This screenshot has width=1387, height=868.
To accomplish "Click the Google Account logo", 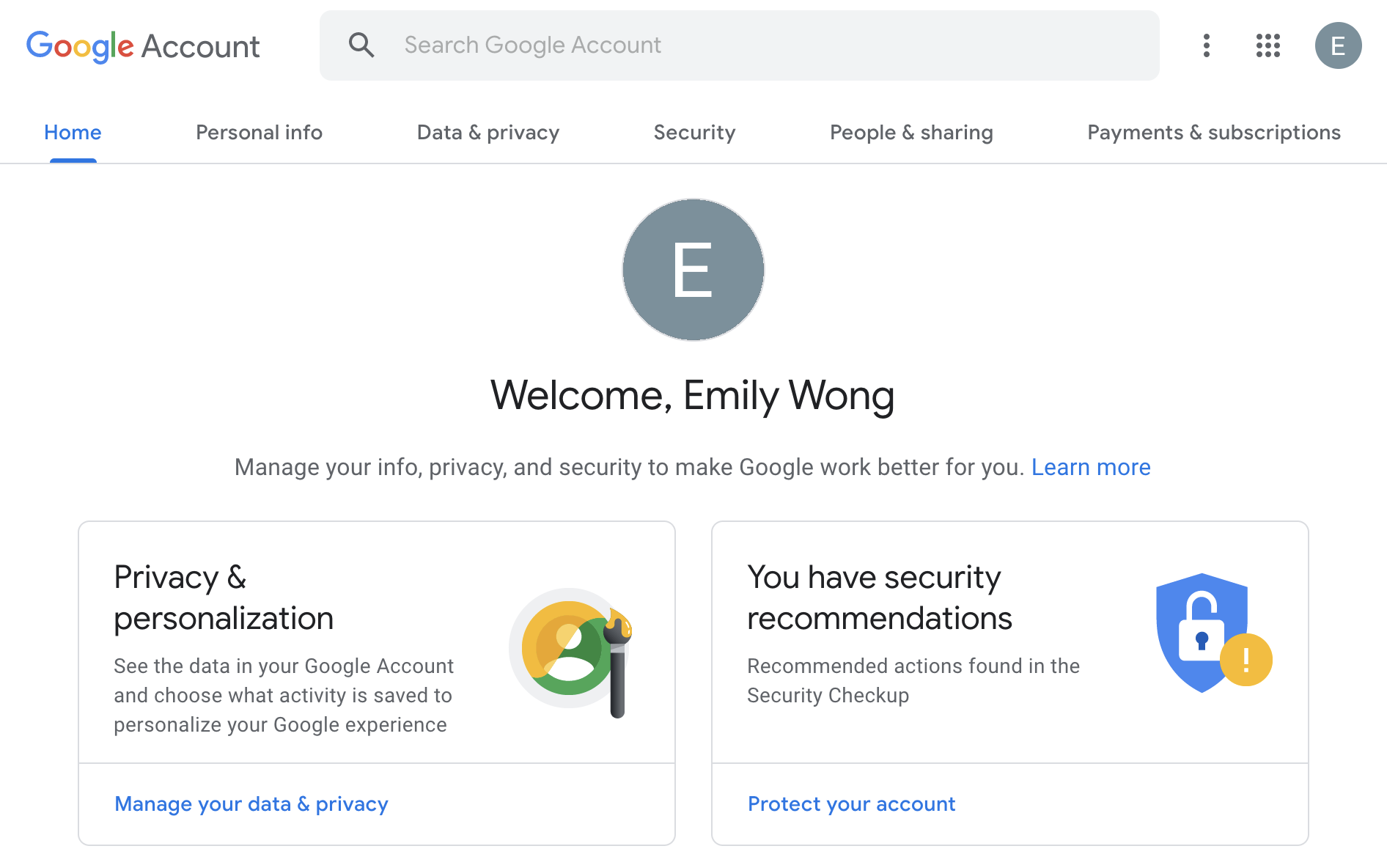I will click(143, 45).
